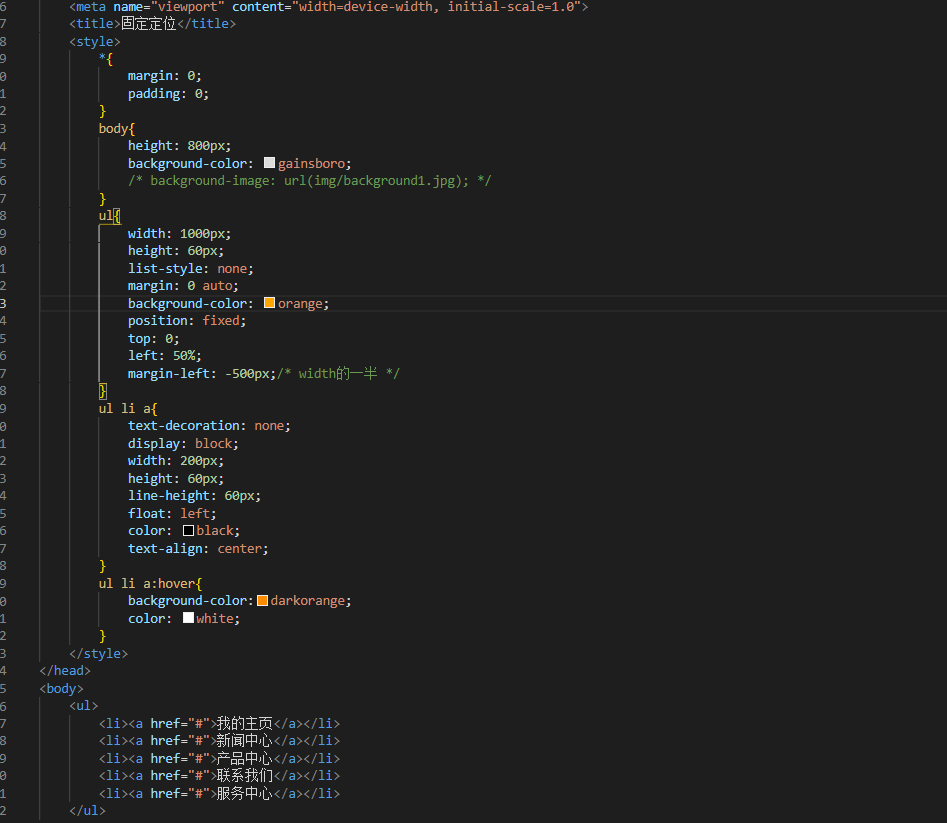Click the closing '</ul>' tag
947x823 pixels.
[x=87, y=810]
